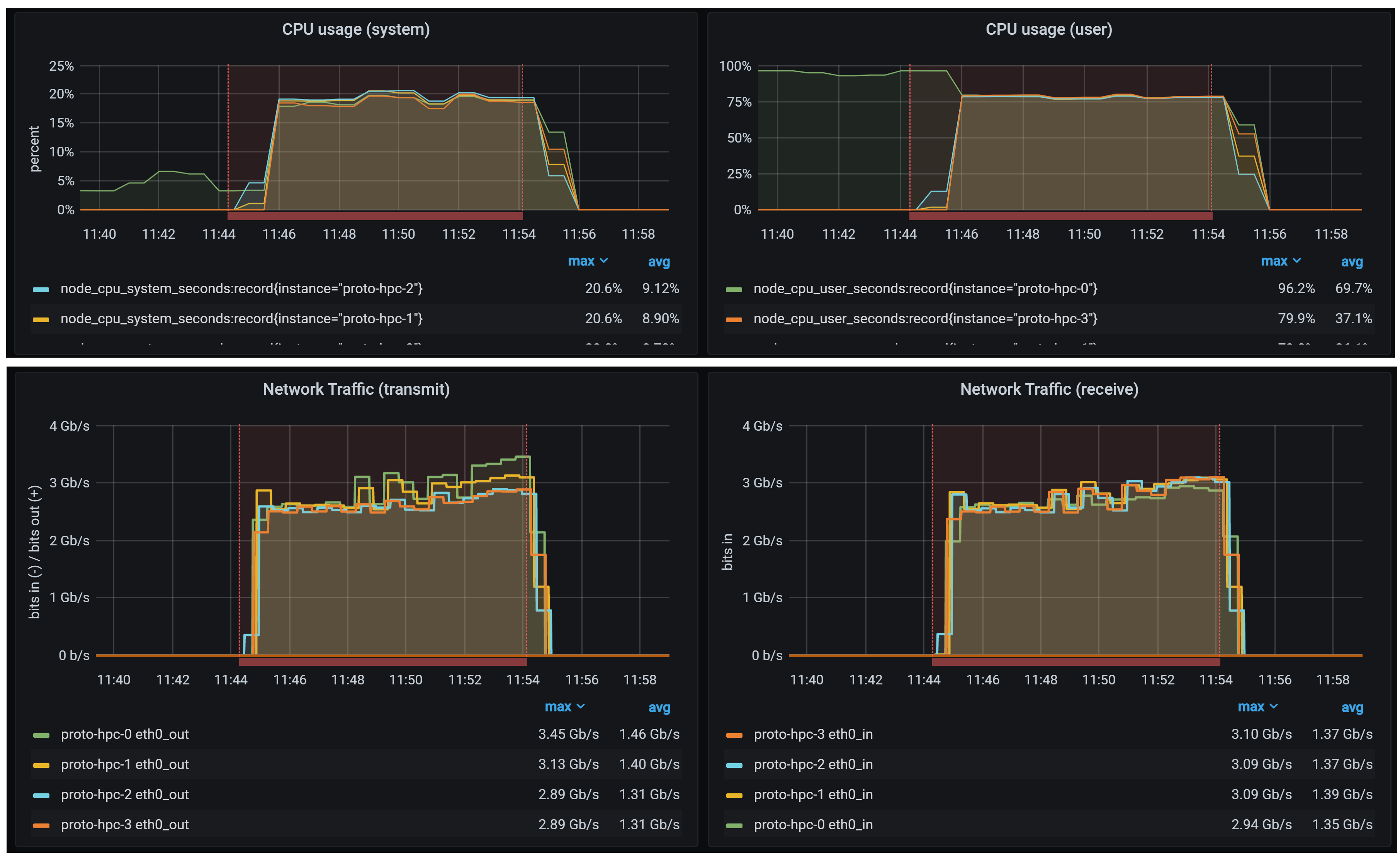Screen dimensions: 1400x859
Task: Isolate node_cpu_user_seconds proto-hpc-3 series
Action: pyautogui.click(x=926, y=319)
